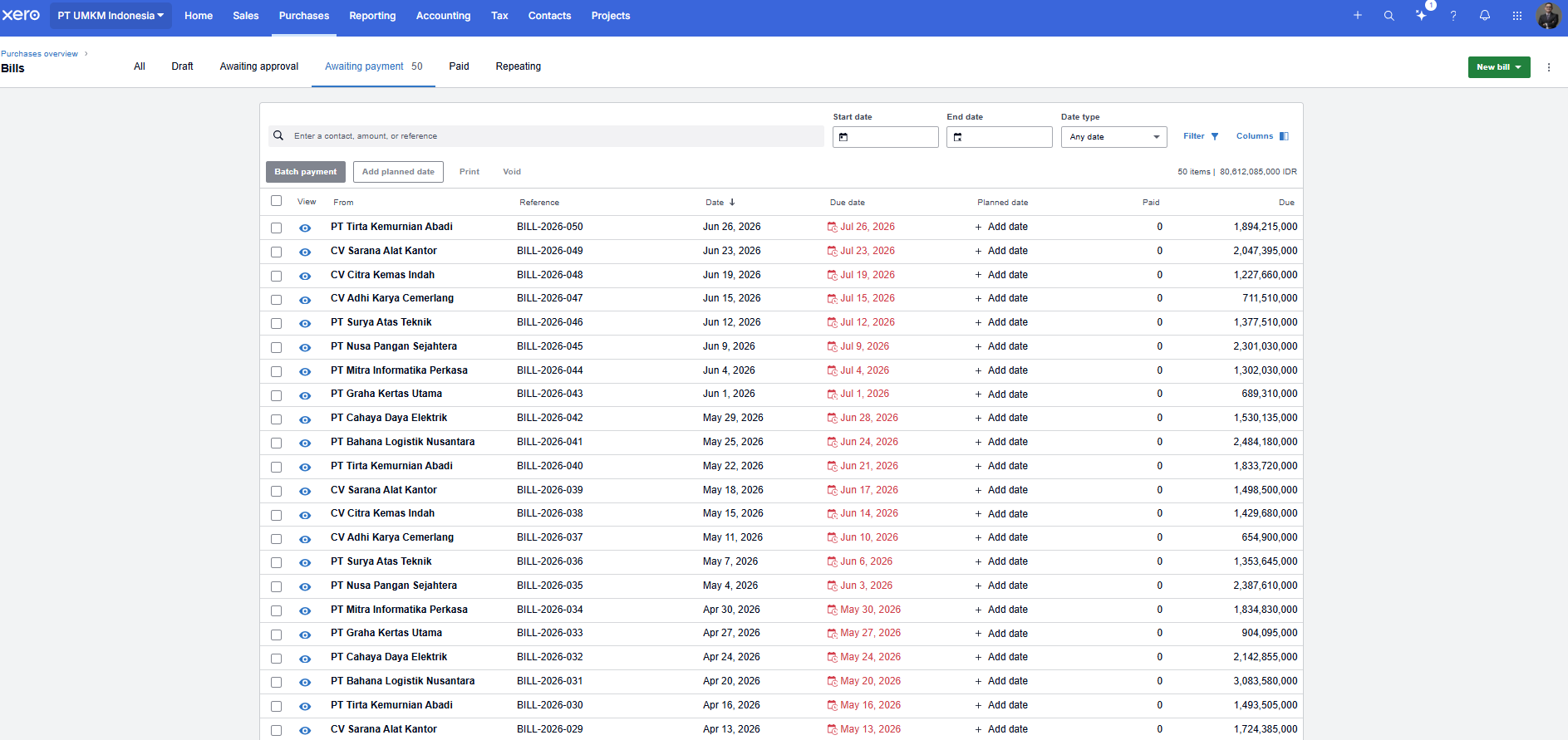1568x740 pixels.
Task: Click calendar icon in Start date field
Action: tap(843, 137)
